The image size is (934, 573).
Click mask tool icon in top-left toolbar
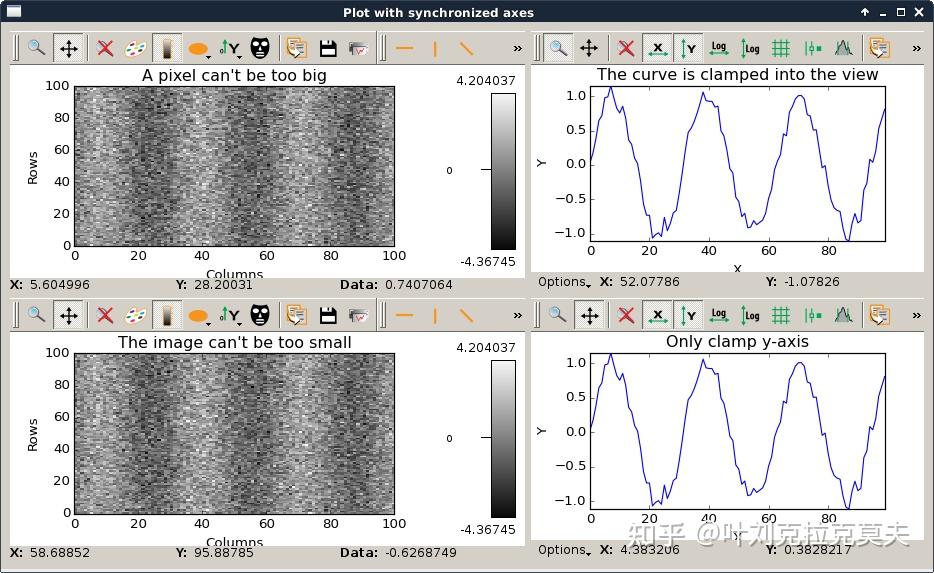coord(260,48)
